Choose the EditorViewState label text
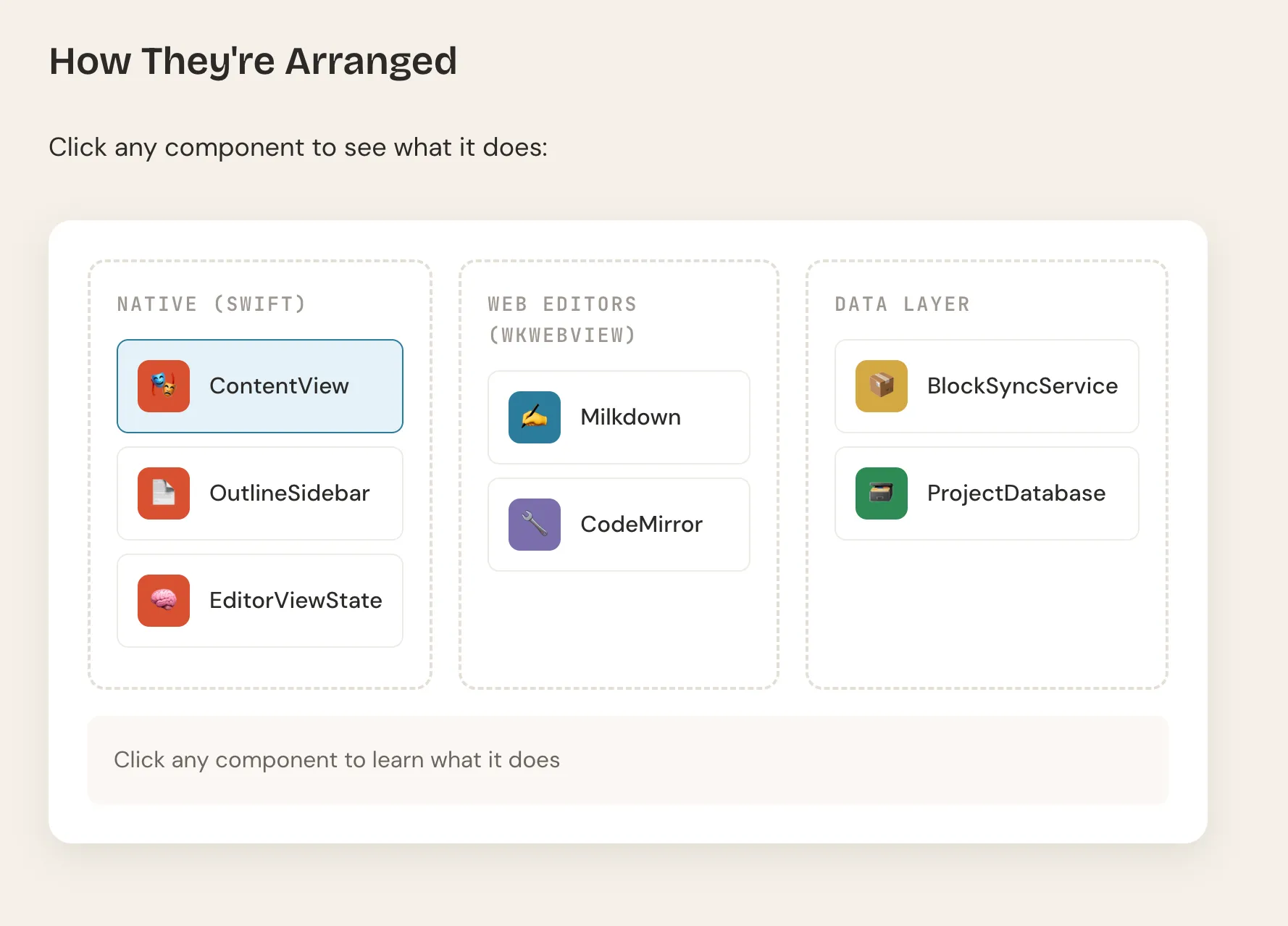This screenshot has height=926, width=1288. (296, 601)
